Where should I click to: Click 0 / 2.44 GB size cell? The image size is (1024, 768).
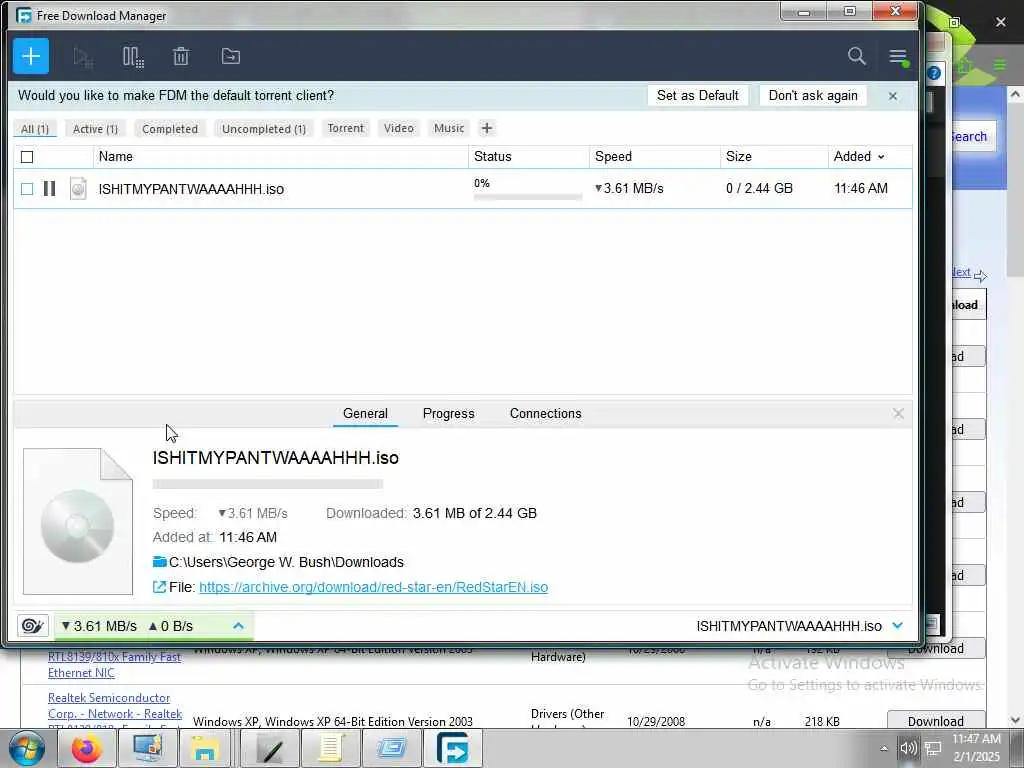tap(759, 189)
